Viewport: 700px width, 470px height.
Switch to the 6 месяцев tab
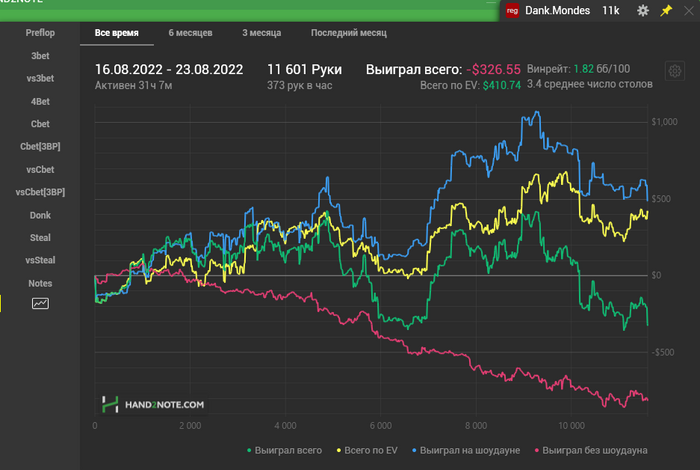click(190, 33)
